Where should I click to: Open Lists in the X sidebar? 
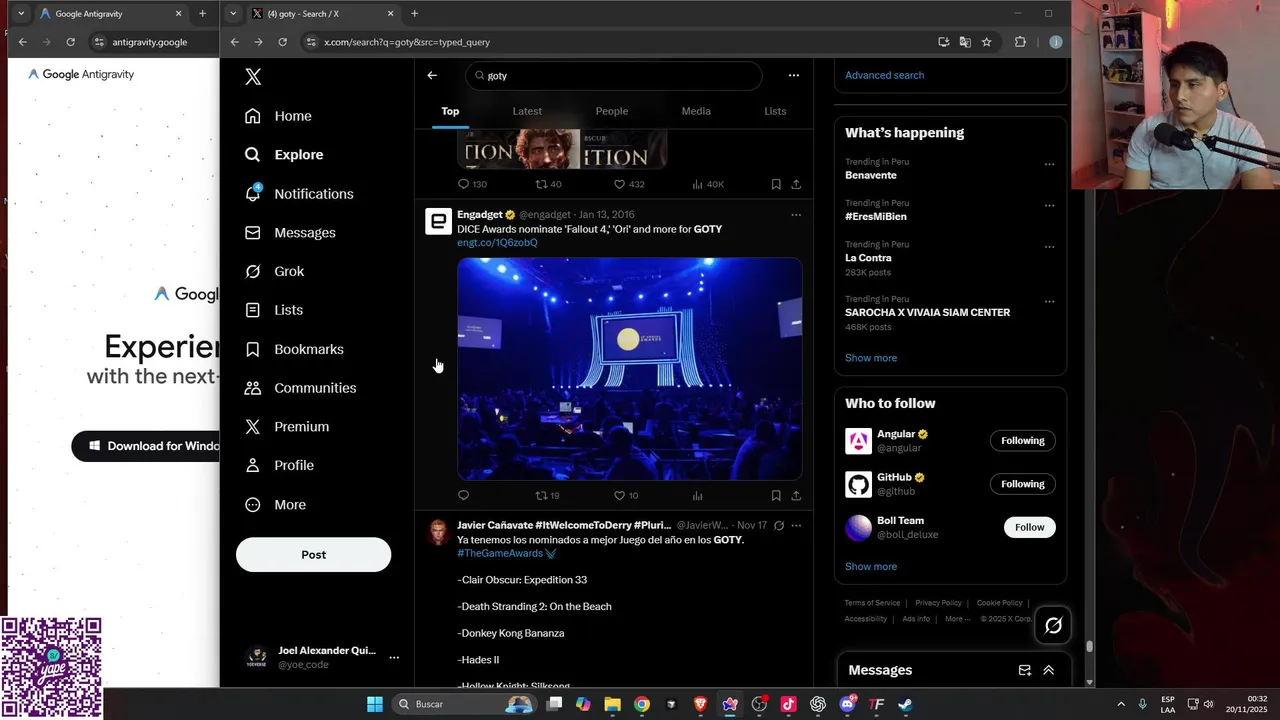(275, 310)
